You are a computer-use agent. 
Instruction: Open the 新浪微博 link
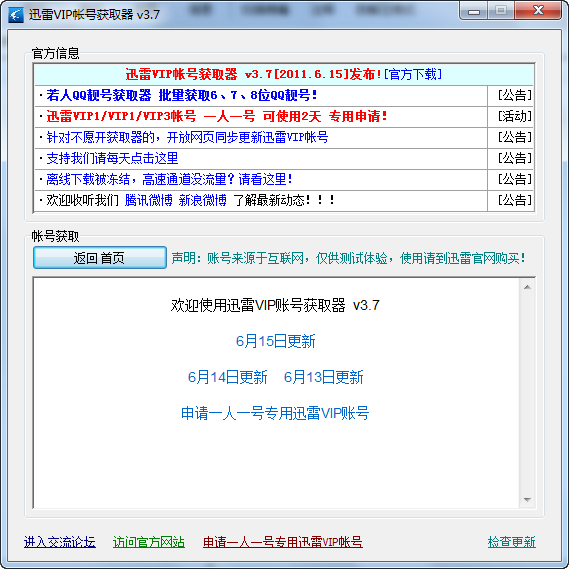coord(202,200)
